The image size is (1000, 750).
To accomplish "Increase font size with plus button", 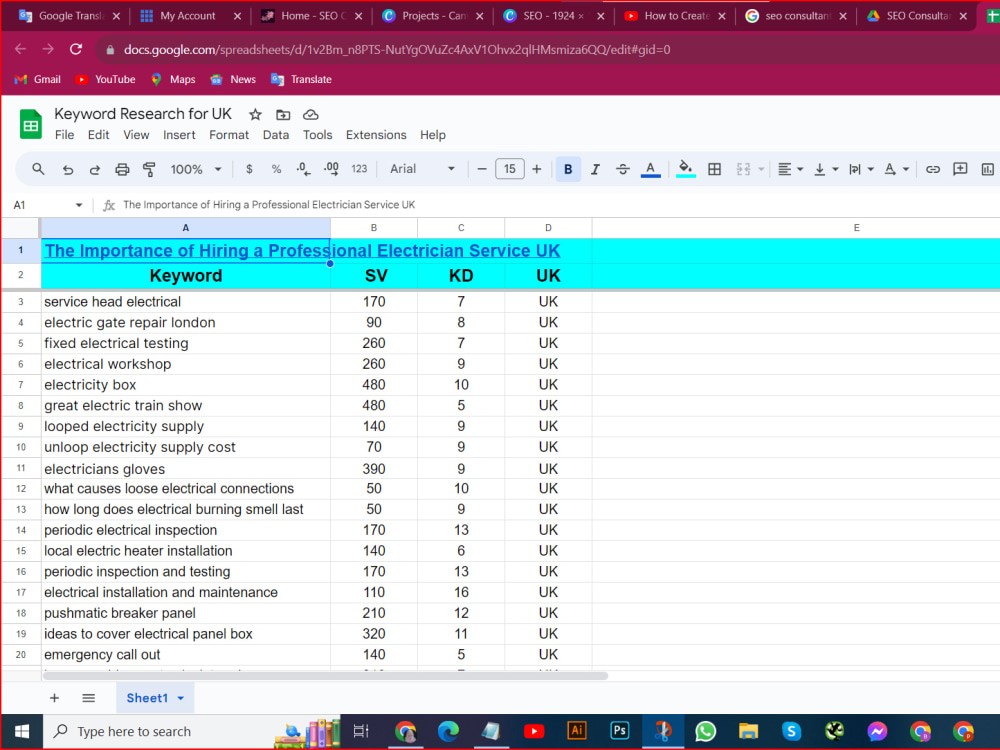I will (536, 169).
